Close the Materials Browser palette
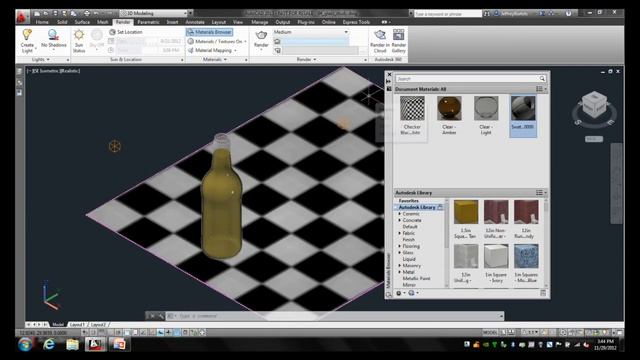The width and height of the screenshot is (640, 360). 389,75
